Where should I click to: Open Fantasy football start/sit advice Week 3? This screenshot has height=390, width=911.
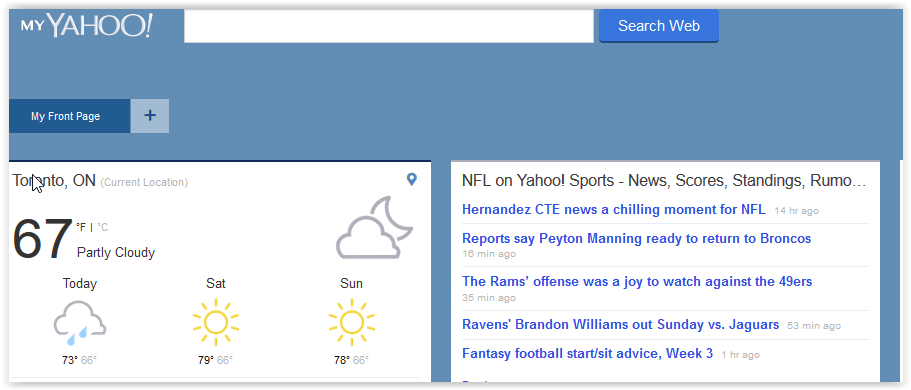[x=587, y=353]
